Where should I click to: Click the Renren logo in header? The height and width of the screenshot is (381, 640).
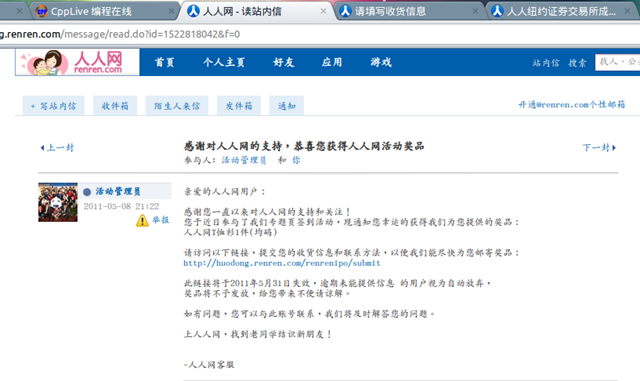[78, 62]
